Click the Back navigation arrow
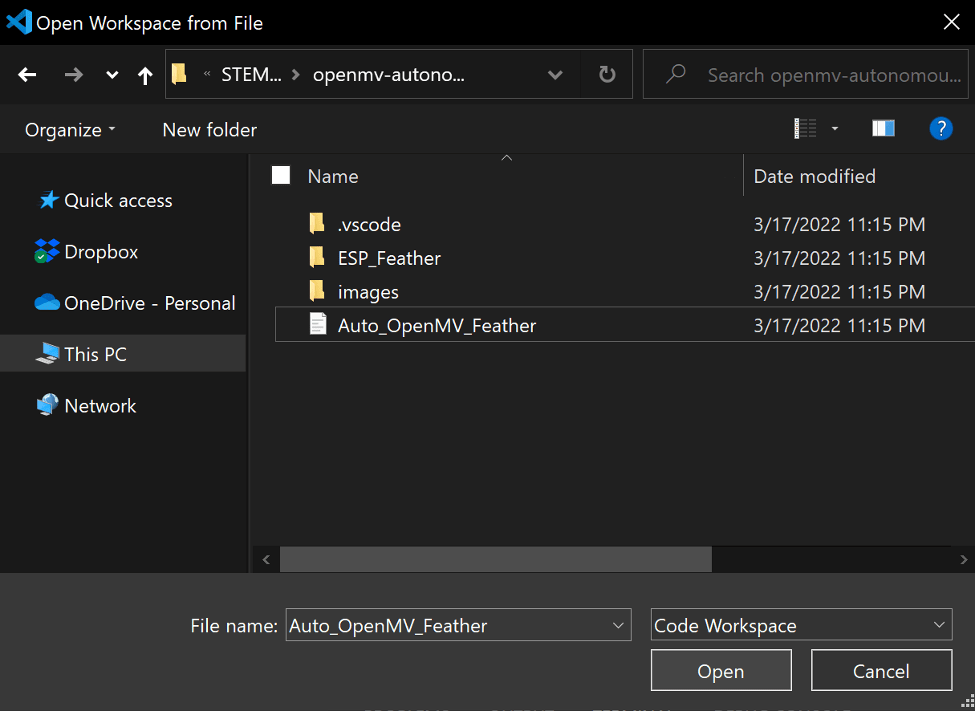 tap(27, 75)
